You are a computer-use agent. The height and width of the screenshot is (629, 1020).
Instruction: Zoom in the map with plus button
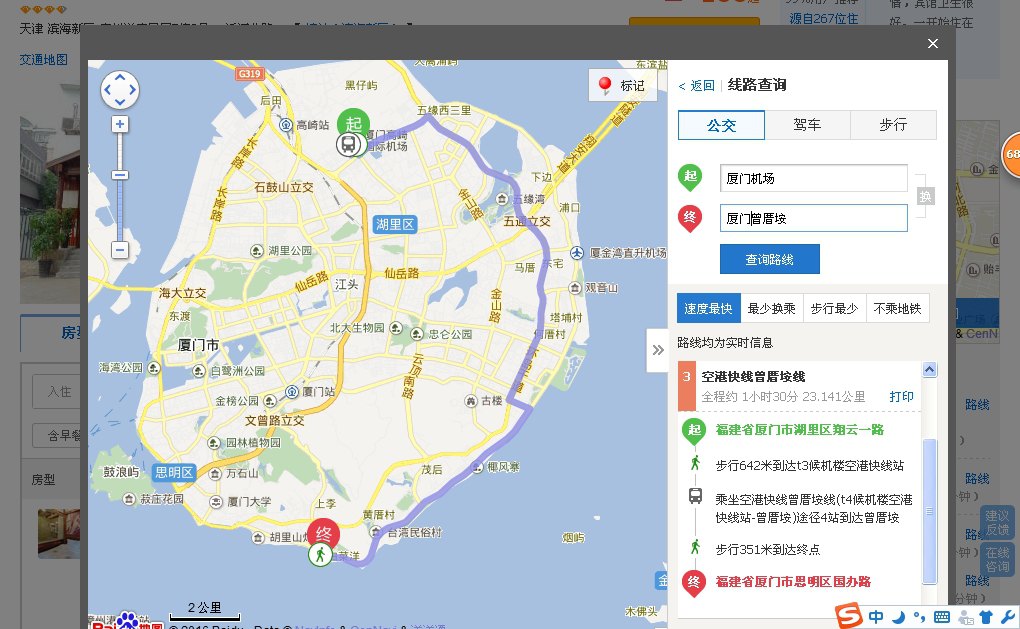coord(120,124)
